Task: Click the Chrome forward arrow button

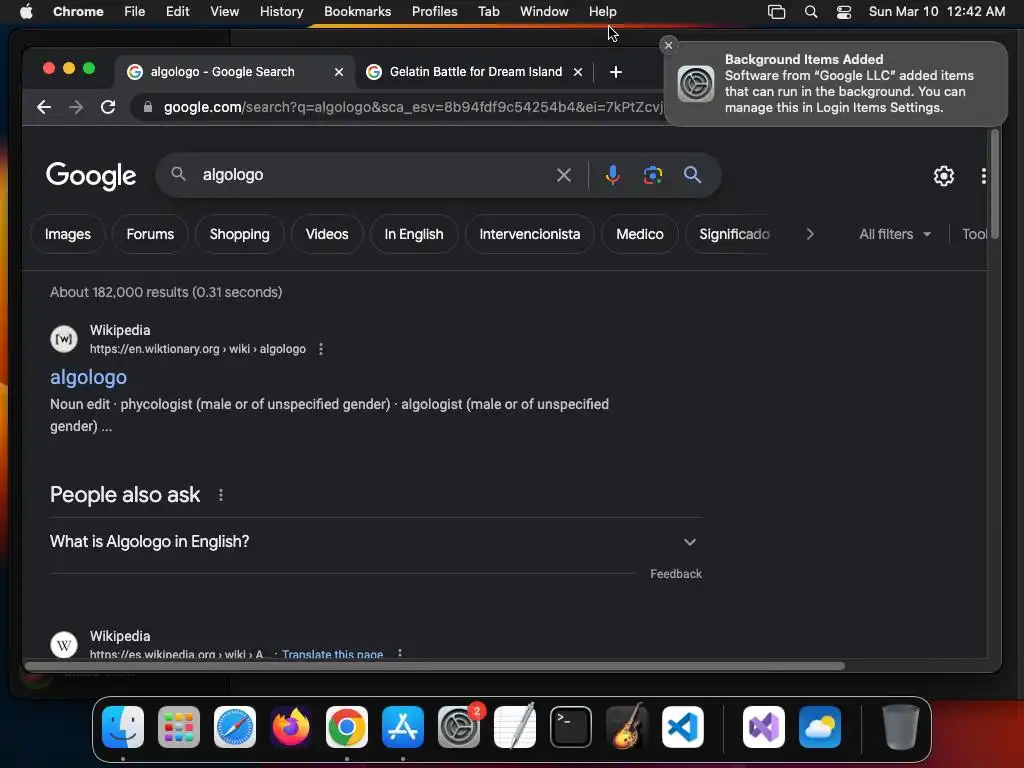Action: click(x=76, y=107)
